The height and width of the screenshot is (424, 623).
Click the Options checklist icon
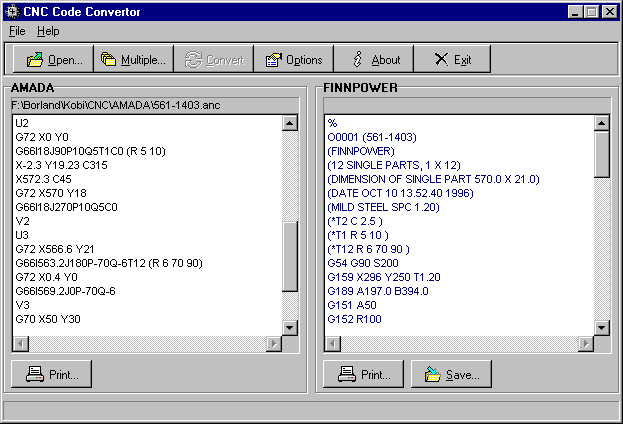[273, 60]
